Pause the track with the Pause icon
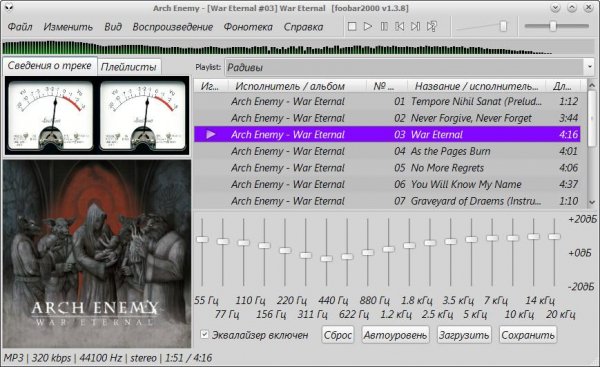The image size is (600, 367). pyautogui.click(x=384, y=26)
